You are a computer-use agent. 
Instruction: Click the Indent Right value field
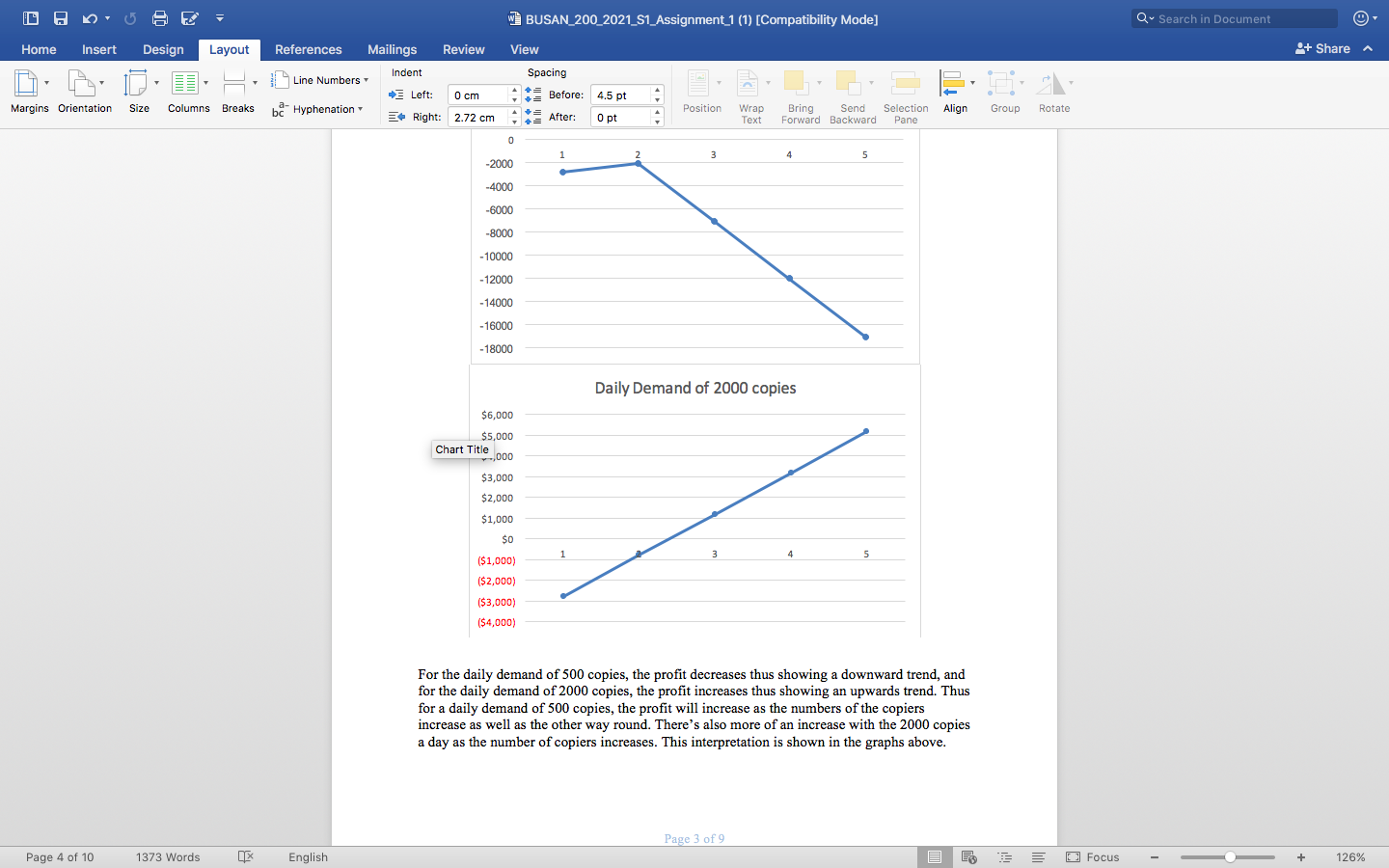point(477,117)
